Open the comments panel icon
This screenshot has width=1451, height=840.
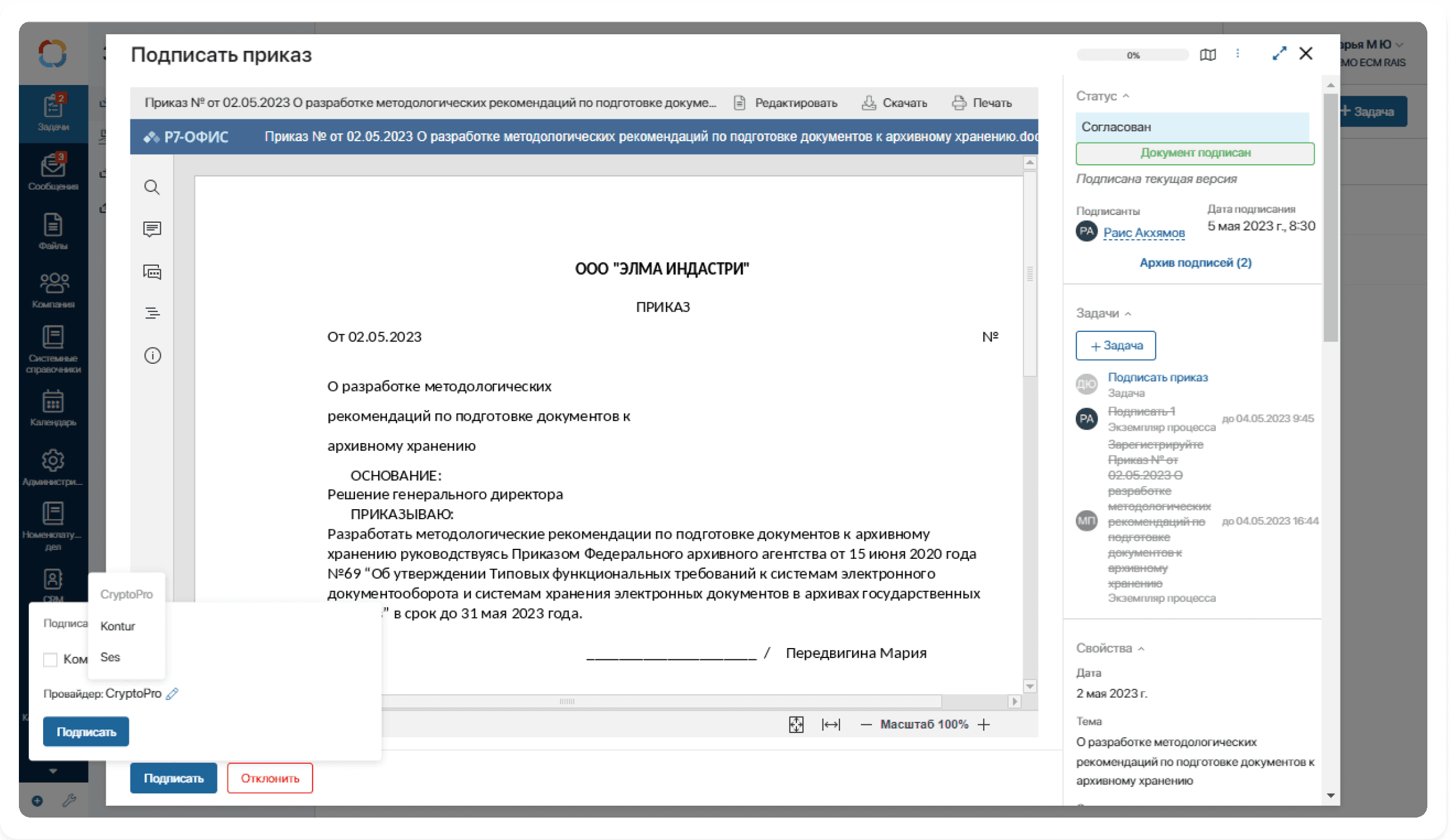tap(152, 229)
